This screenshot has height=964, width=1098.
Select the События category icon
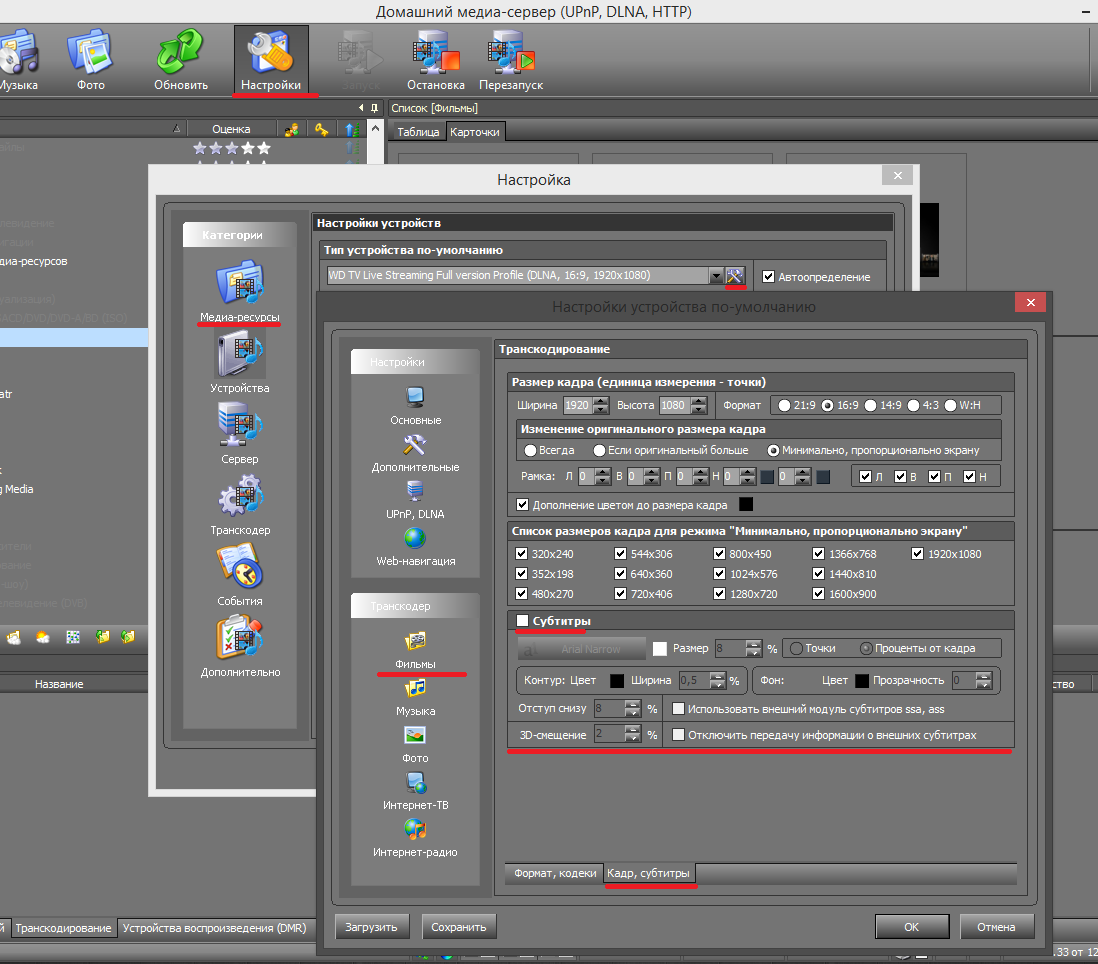tap(240, 570)
